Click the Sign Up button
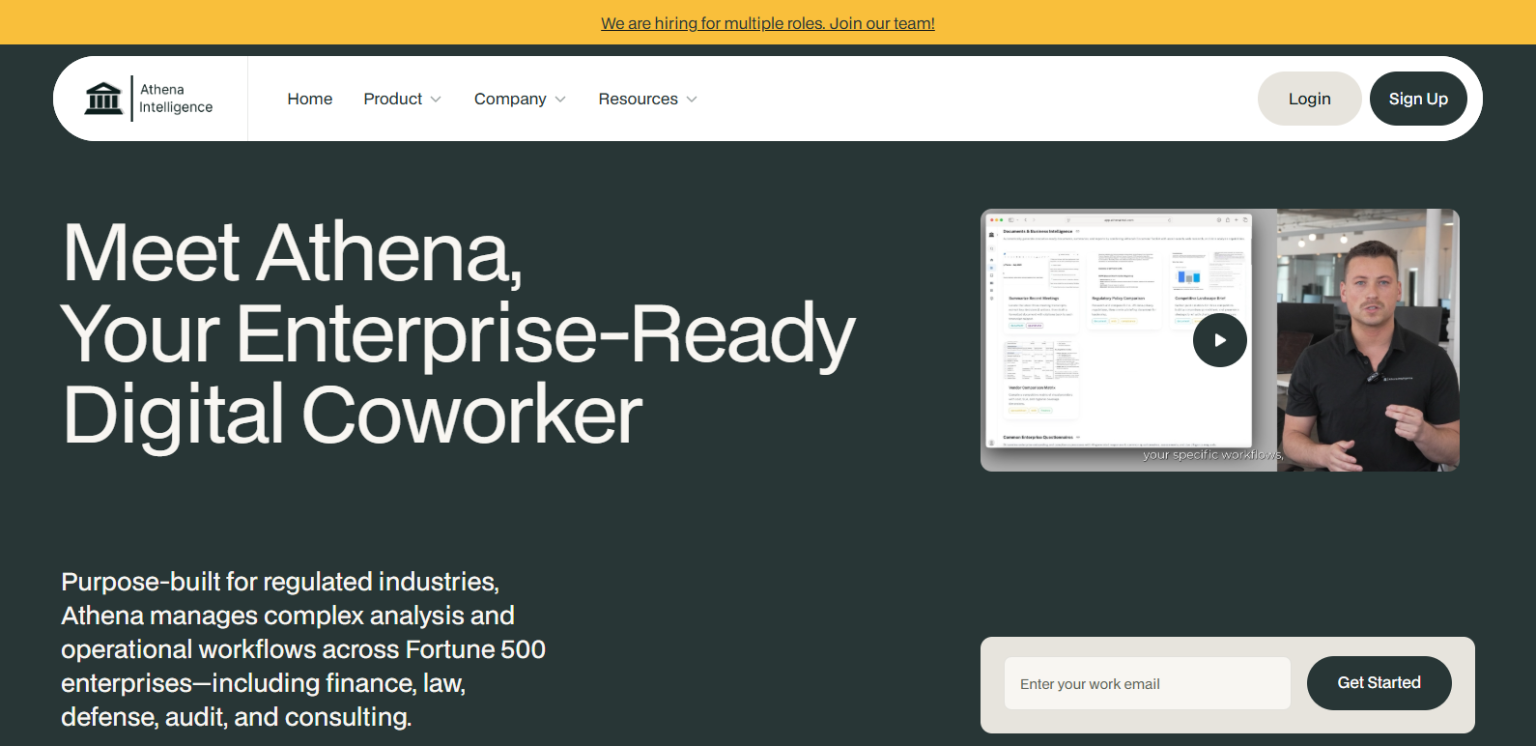The image size is (1536, 746). (x=1418, y=98)
